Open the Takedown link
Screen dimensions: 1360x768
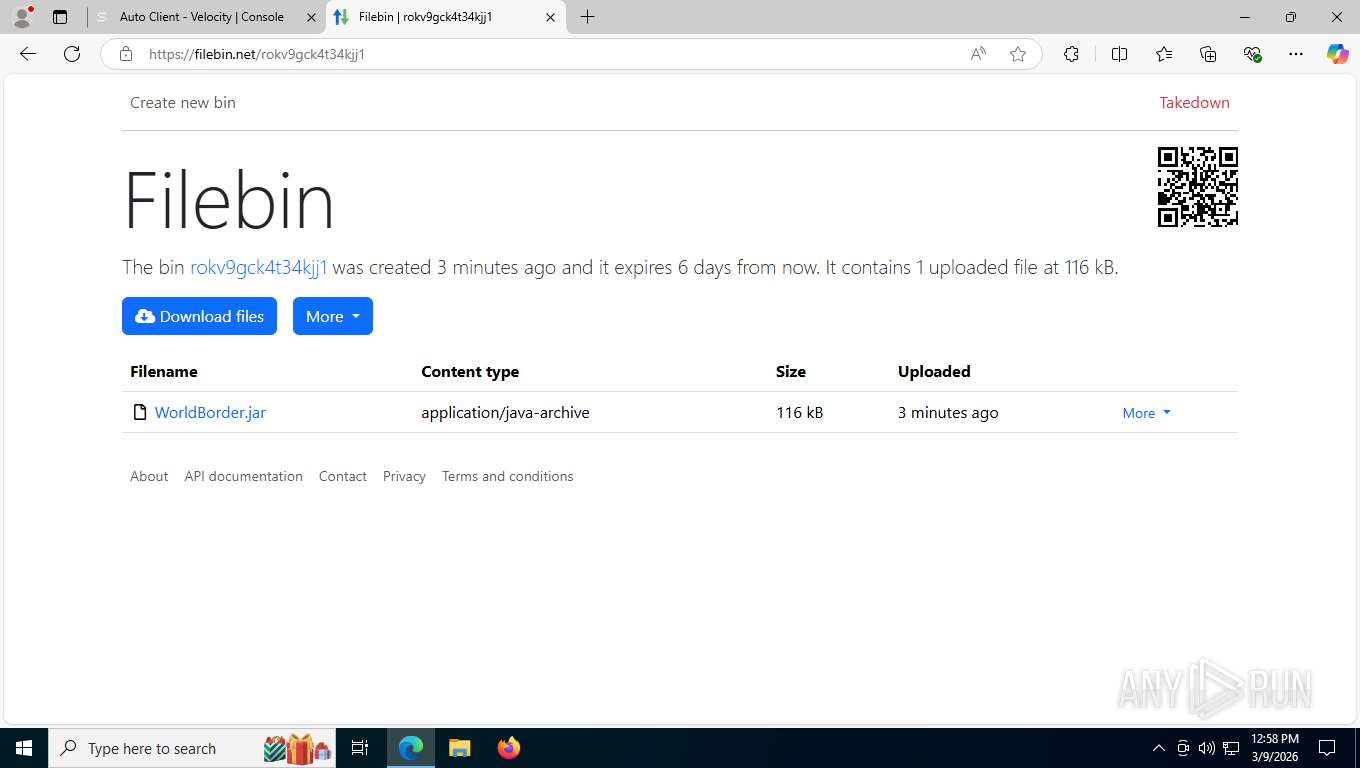click(1194, 102)
